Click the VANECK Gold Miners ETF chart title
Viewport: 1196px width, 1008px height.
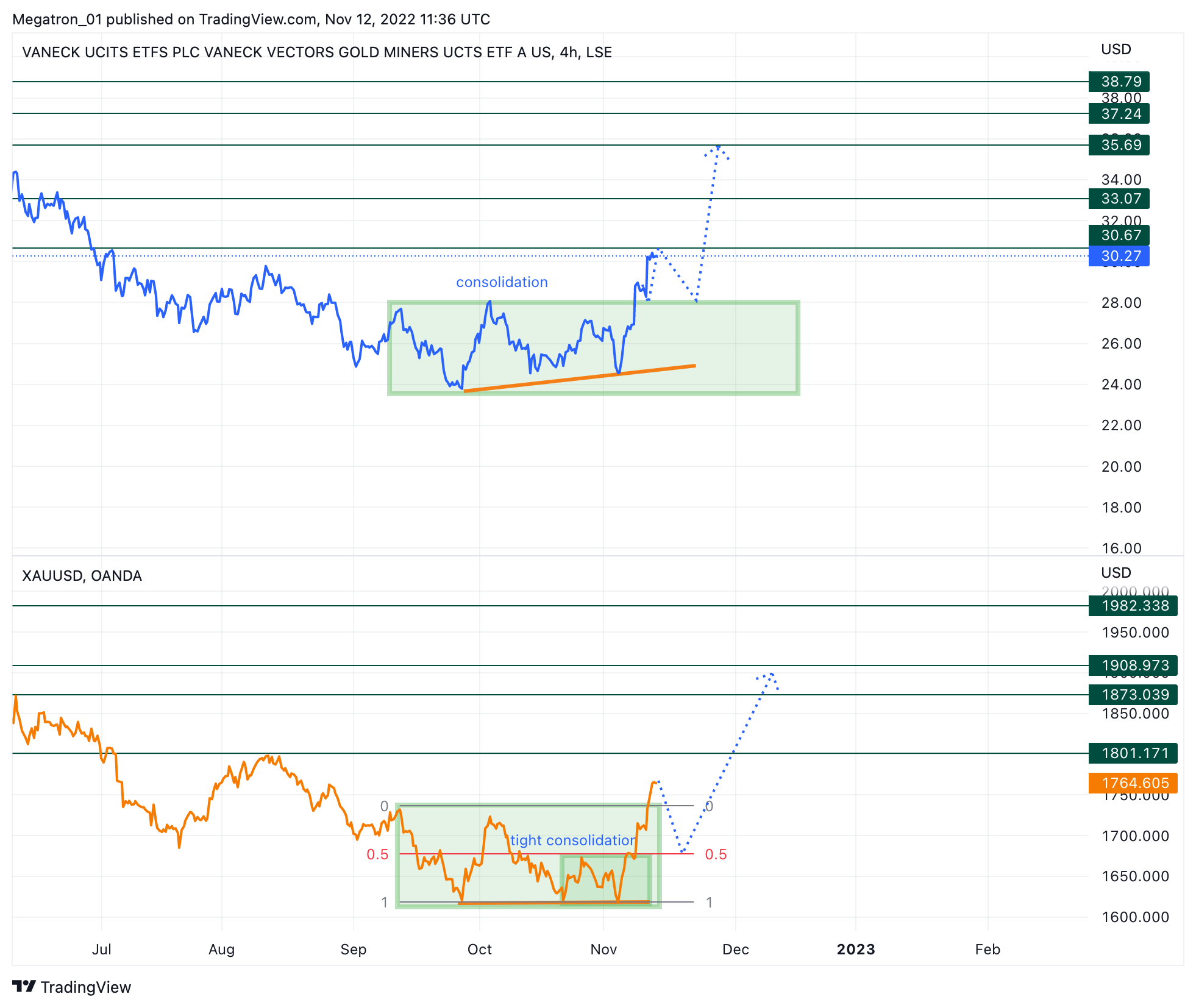[317, 52]
